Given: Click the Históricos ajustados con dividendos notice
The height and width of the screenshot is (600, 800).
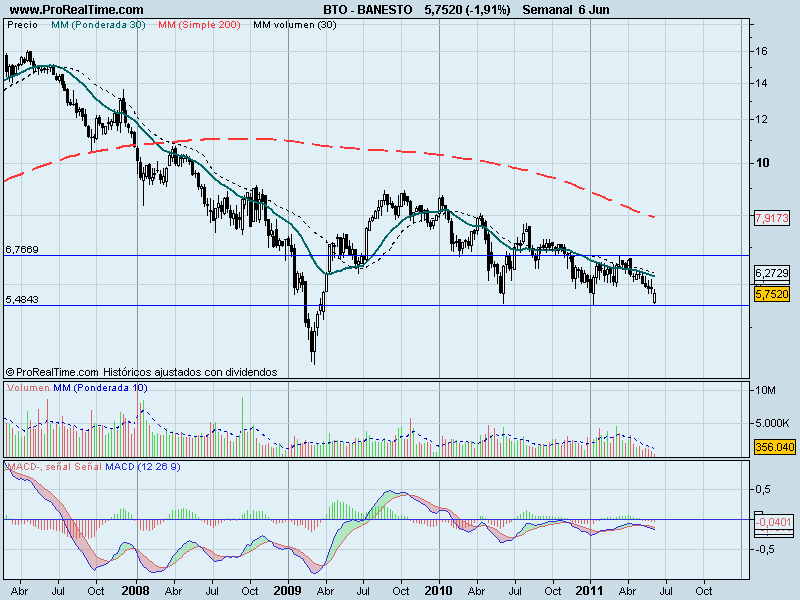Looking at the screenshot, I should (190, 372).
